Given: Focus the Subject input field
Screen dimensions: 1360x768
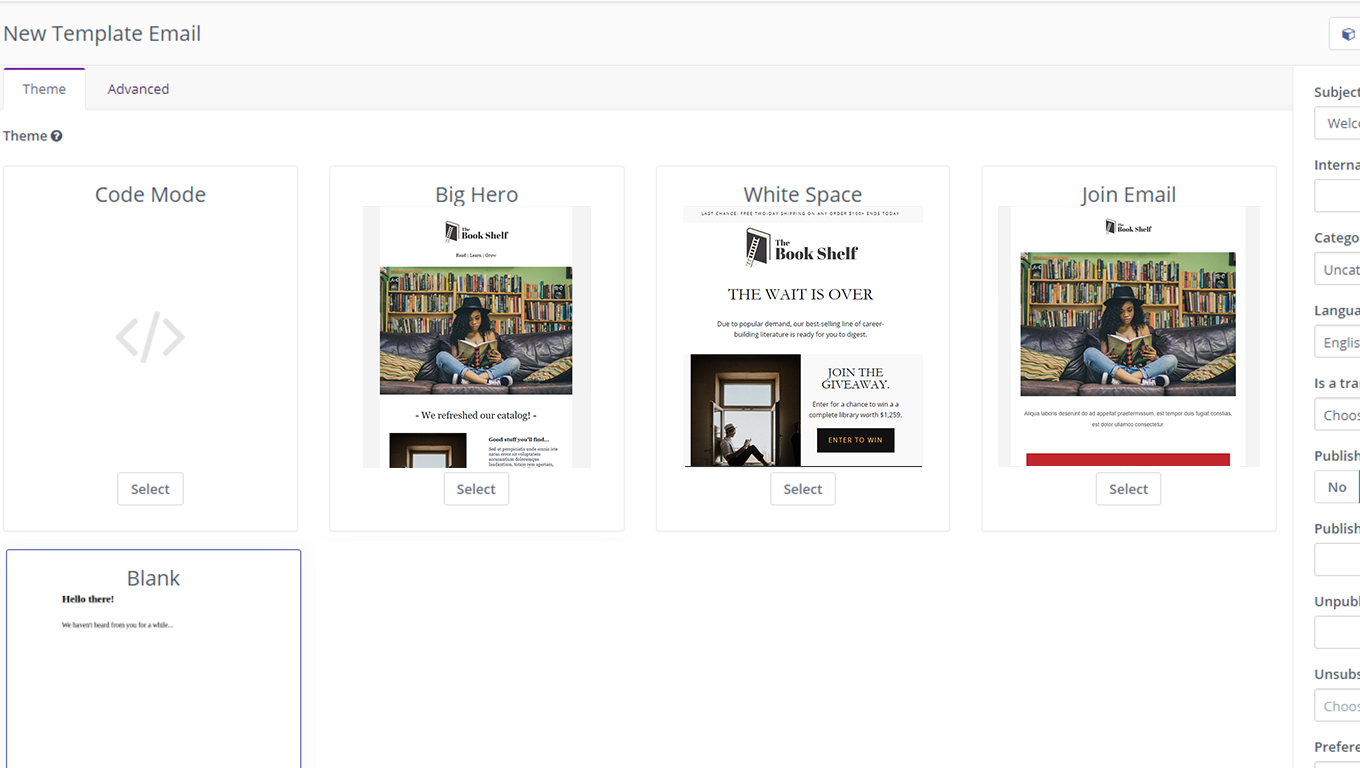Looking at the screenshot, I should point(1337,123).
